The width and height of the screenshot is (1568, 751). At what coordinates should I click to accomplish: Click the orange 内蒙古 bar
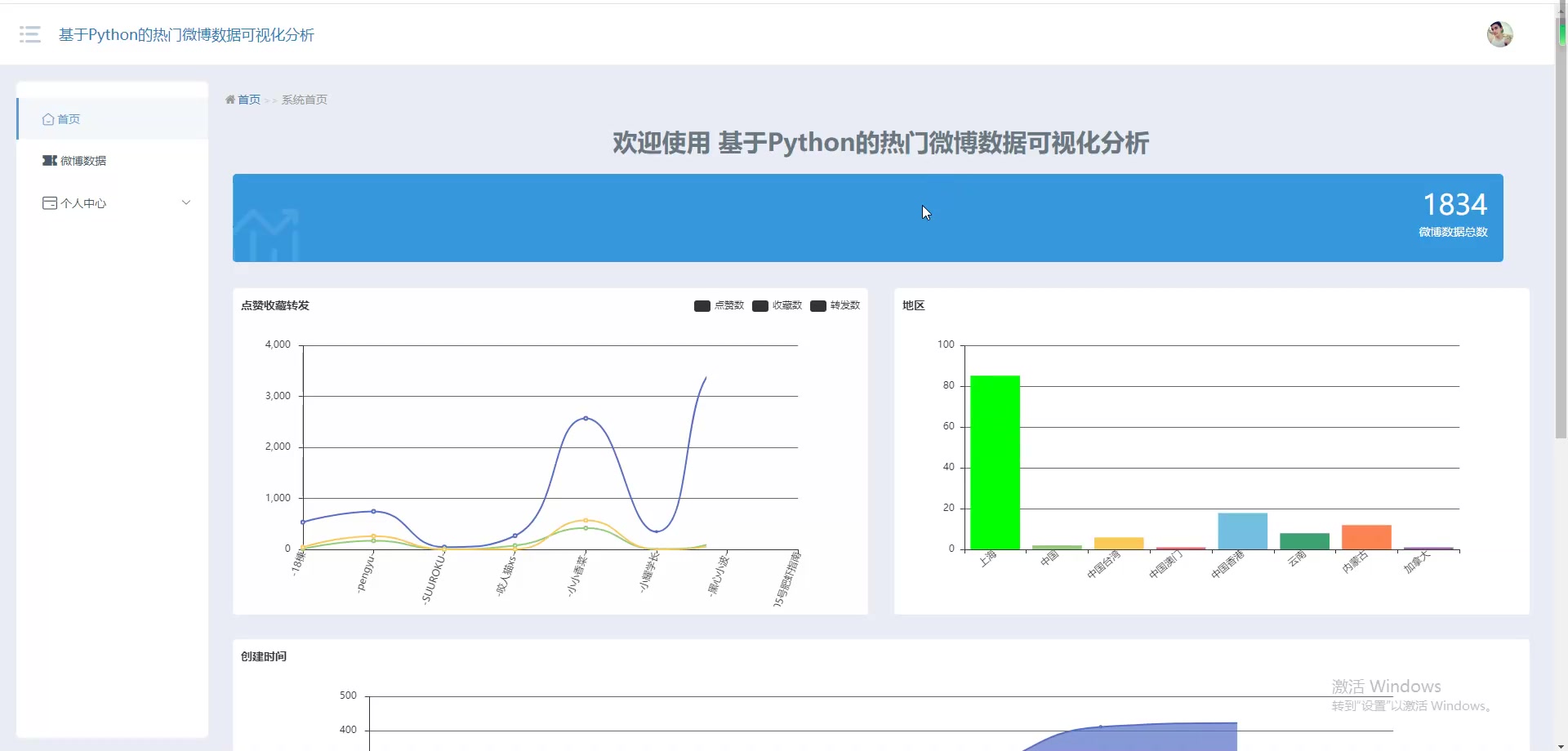coord(1366,537)
